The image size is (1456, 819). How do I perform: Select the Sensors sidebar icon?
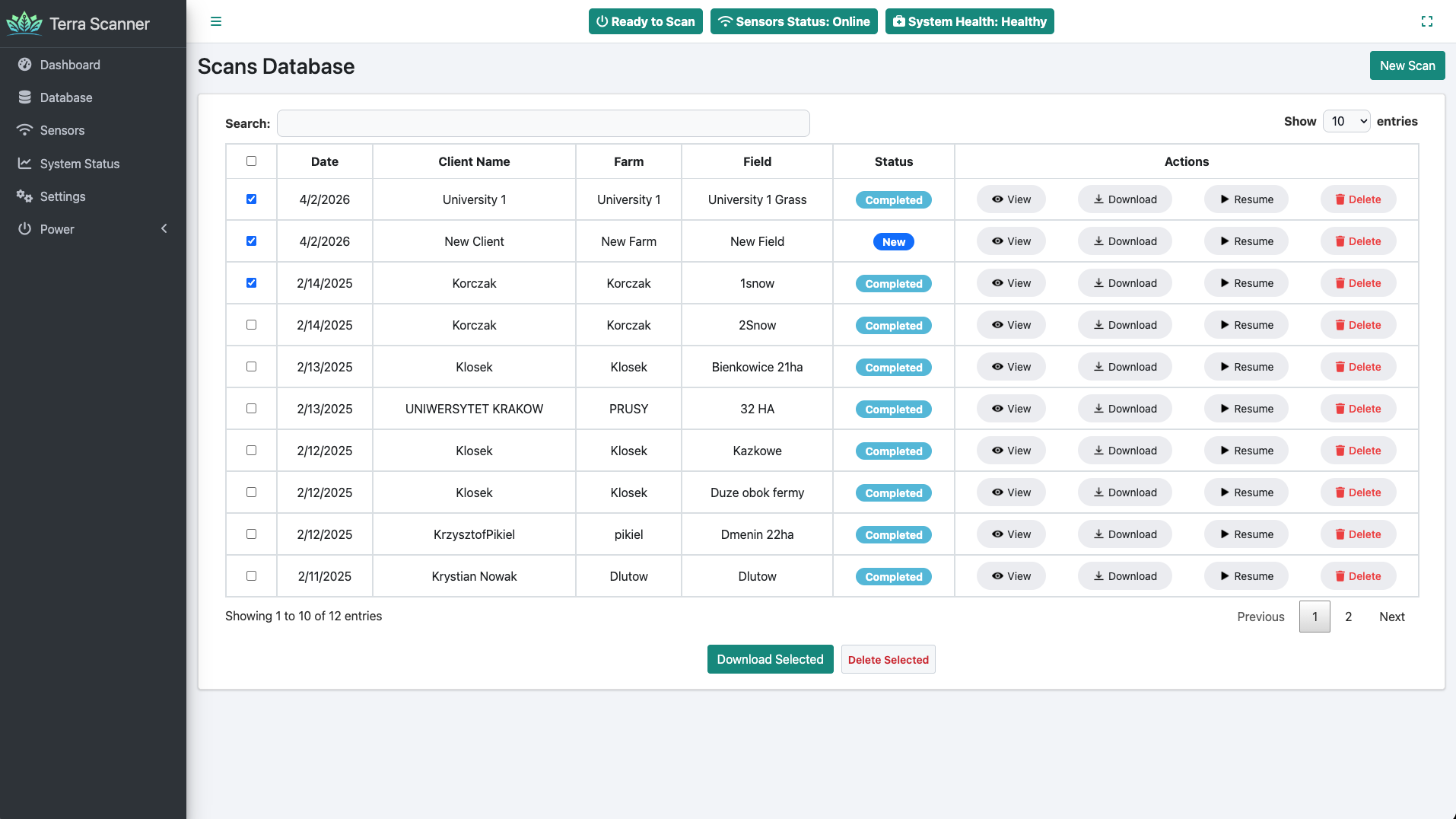click(x=25, y=130)
